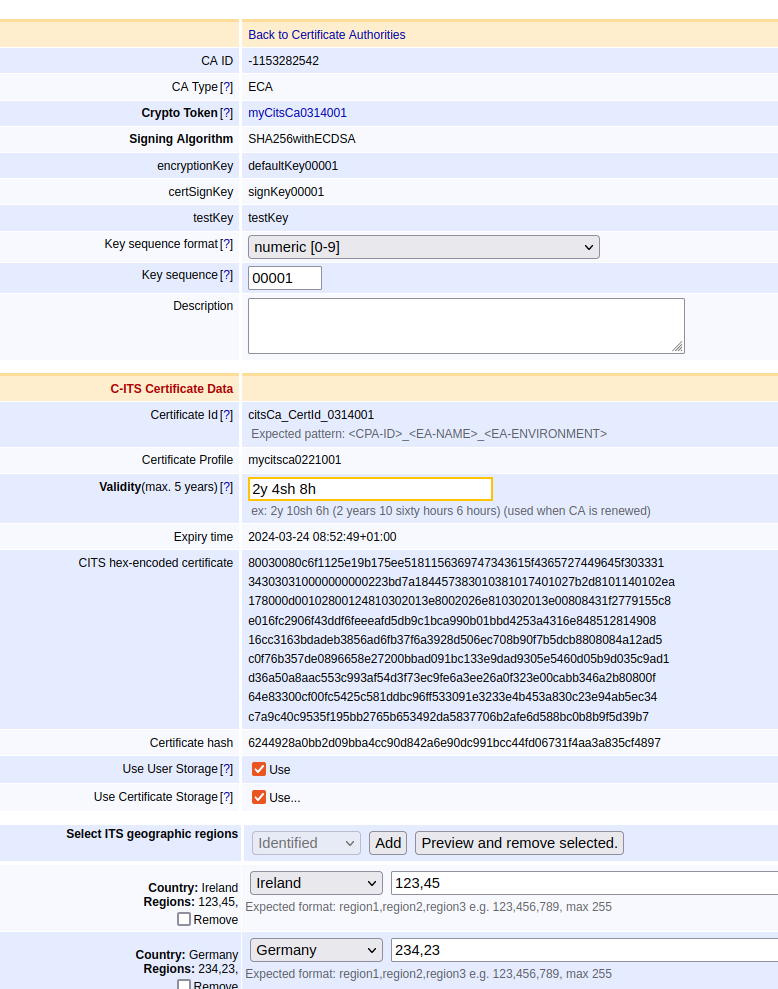Image resolution: width=778 pixels, height=989 pixels.
Task: Toggle the Use Certificate Storage checkbox
Action: click(x=259, y=797)
